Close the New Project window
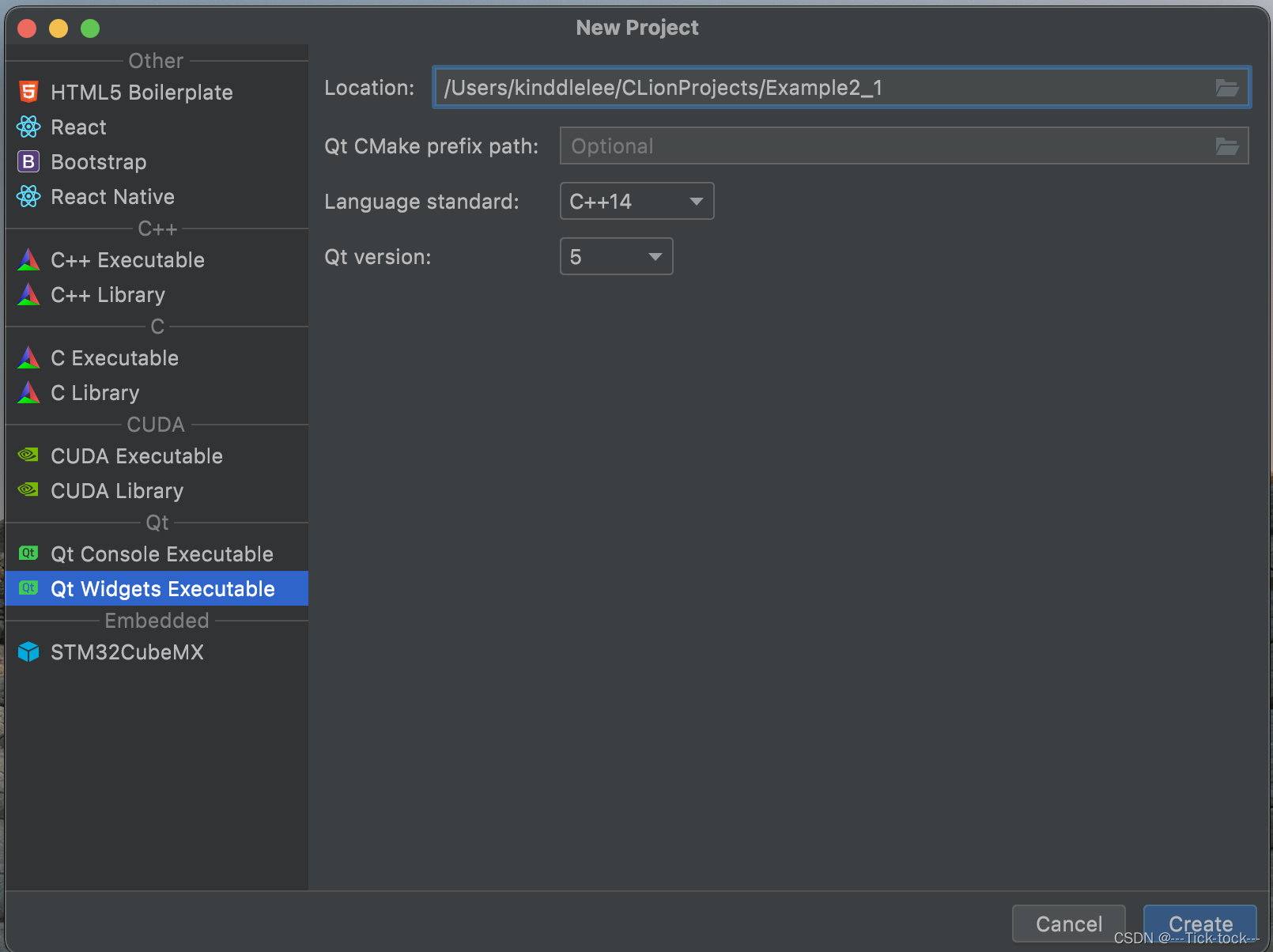Screen dimensions: 1273x952 [x=27, y=28]
